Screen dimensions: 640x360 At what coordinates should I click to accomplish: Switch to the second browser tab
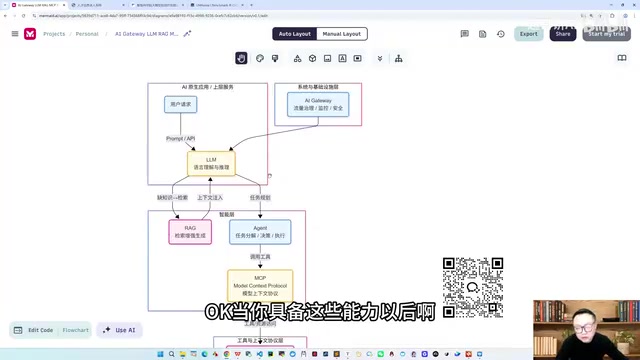pos(97,5)
